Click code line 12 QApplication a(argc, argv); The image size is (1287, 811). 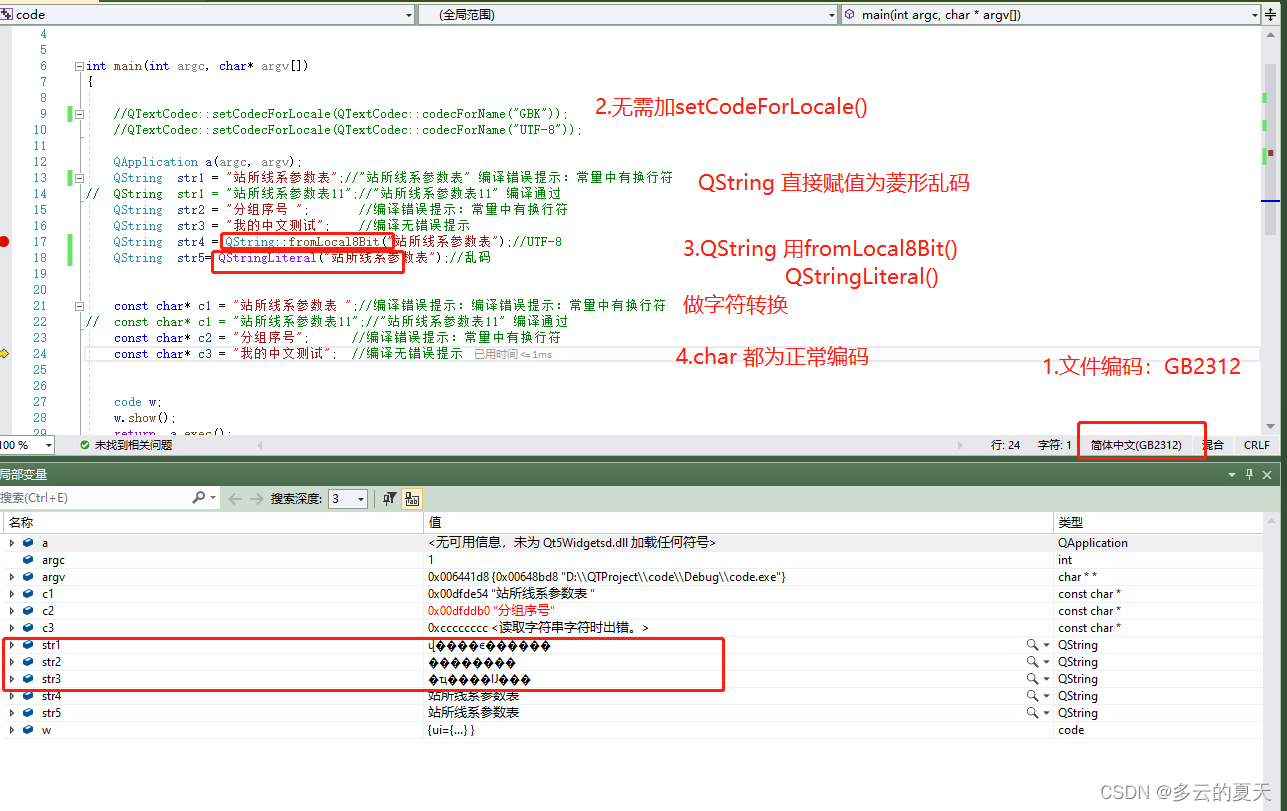207,162
